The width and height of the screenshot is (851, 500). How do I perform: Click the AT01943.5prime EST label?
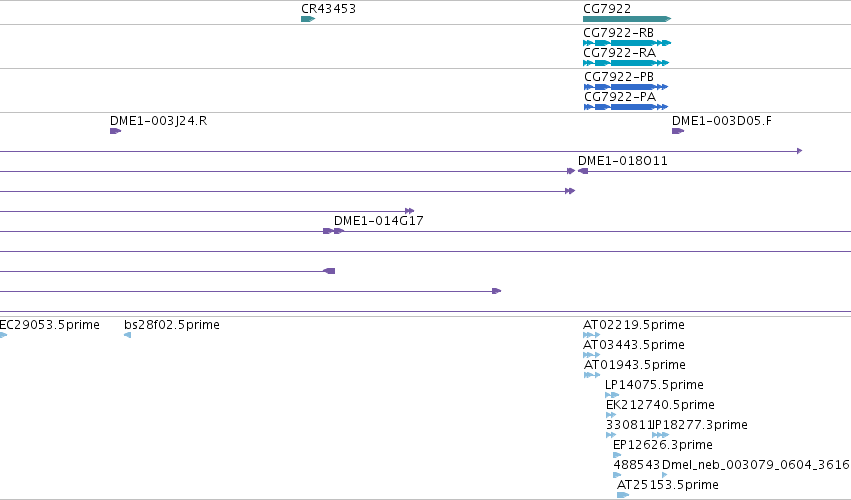634,365
